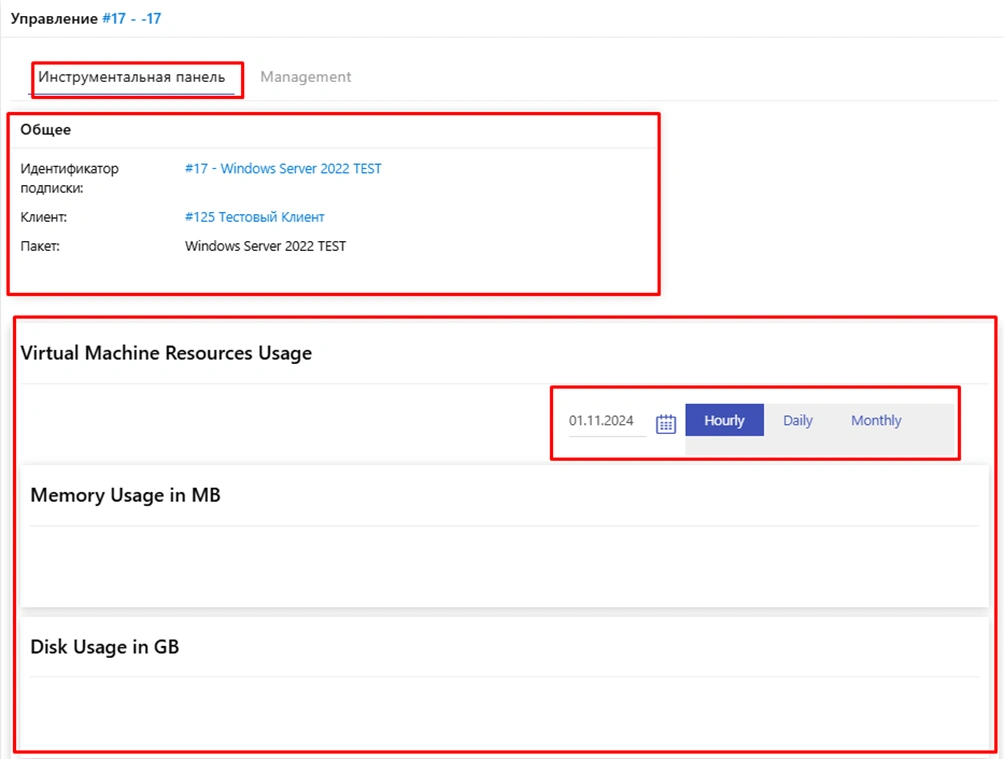Click the Управление page title text

54,18
